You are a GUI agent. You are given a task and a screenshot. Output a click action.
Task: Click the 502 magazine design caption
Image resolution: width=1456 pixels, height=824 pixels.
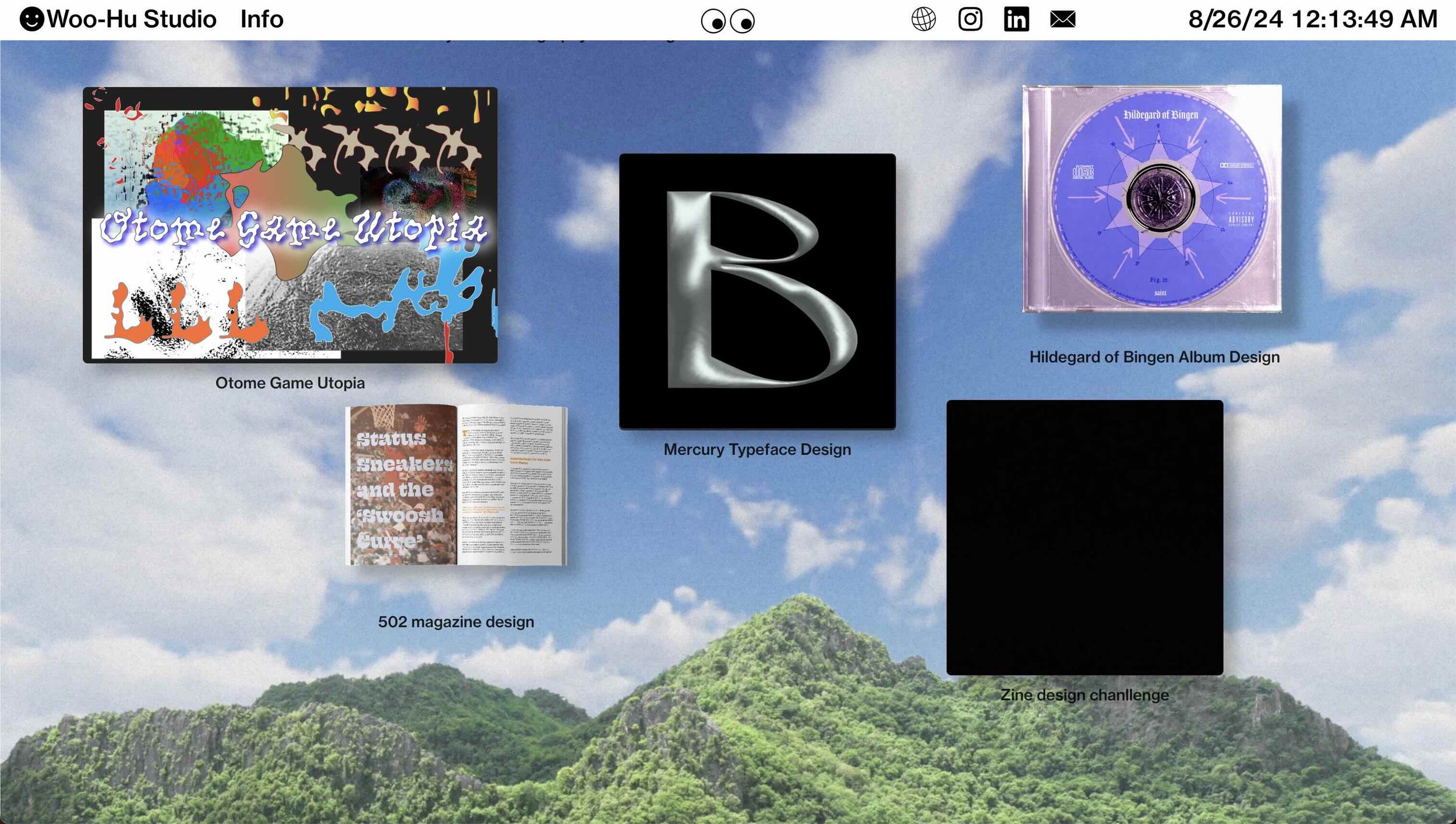coord(456,622)
